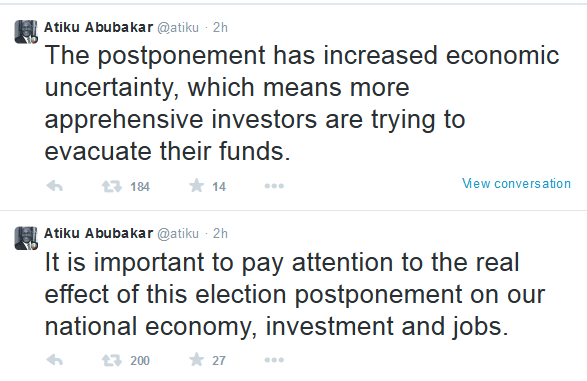Click Atiku Abubakar name on first tweet
The height and width of the screenshot is (381, 587).
click(98, 27)
